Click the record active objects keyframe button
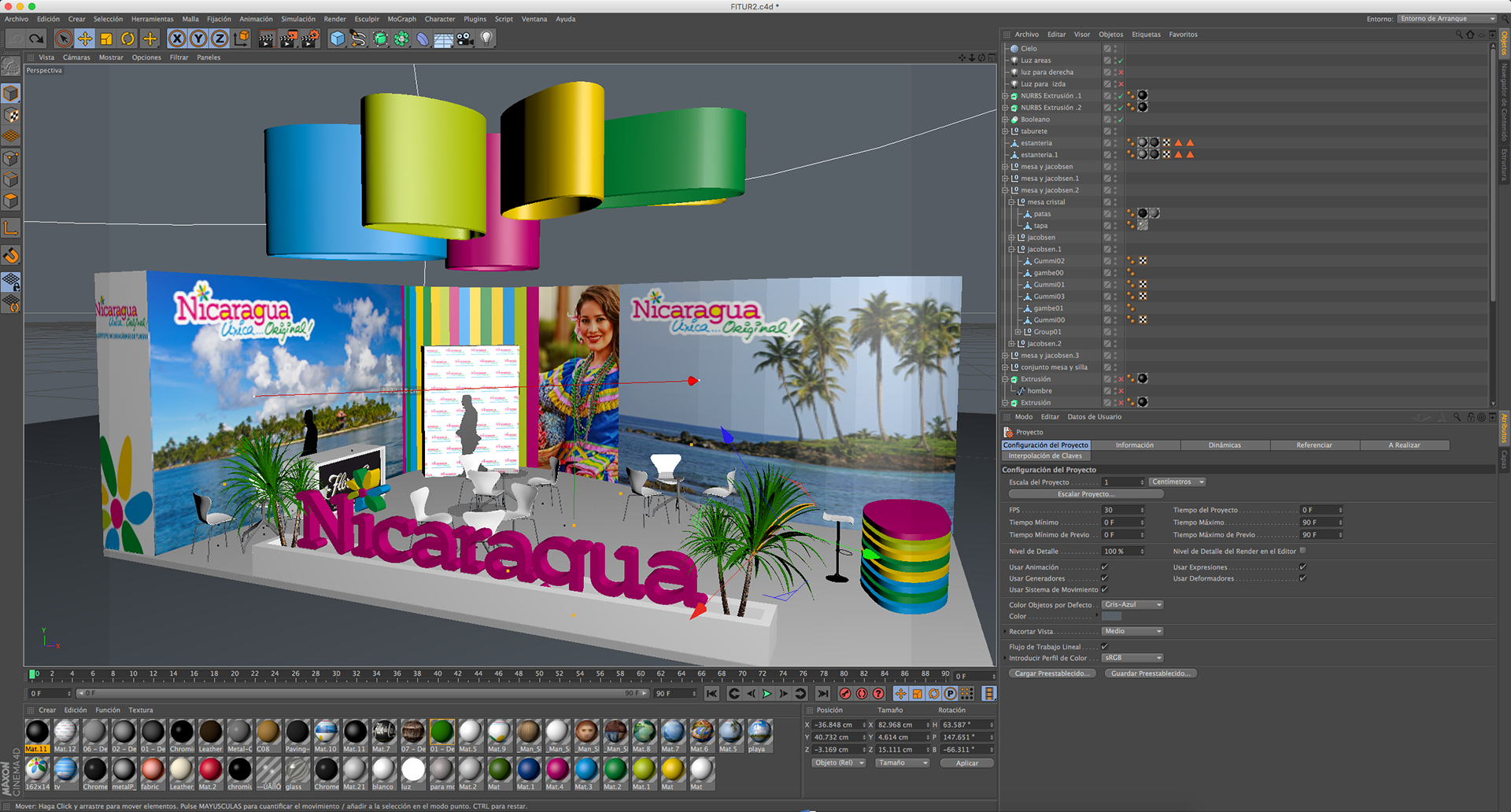Image resolution: width=1511 pixels, height=812 pixels. point(845,694)
